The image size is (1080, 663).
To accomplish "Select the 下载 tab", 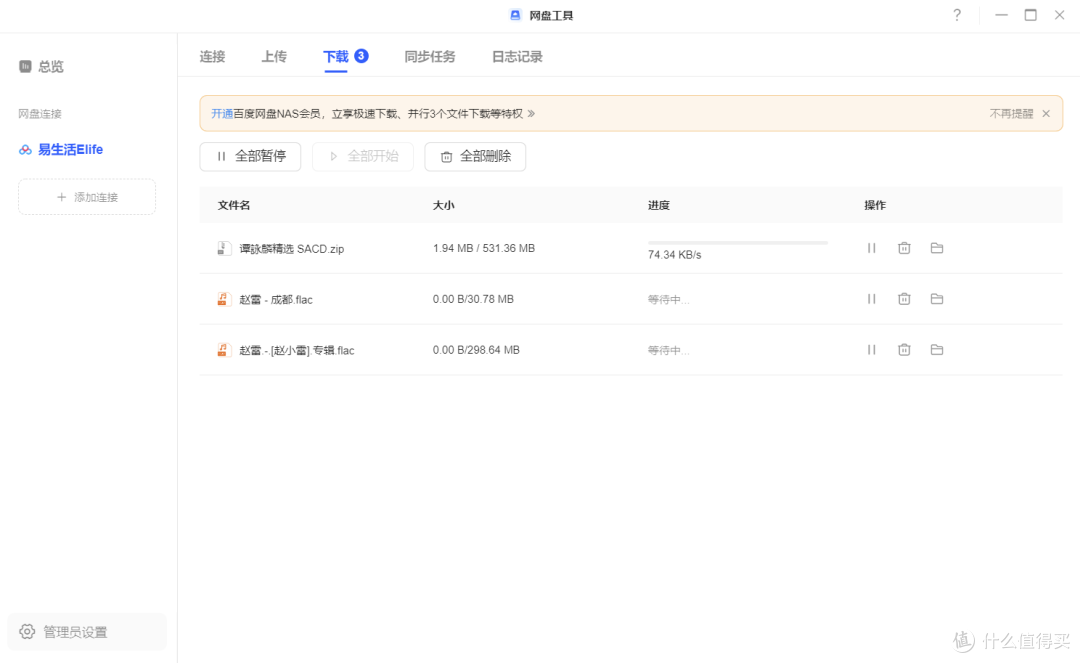I will pos(336,56).
